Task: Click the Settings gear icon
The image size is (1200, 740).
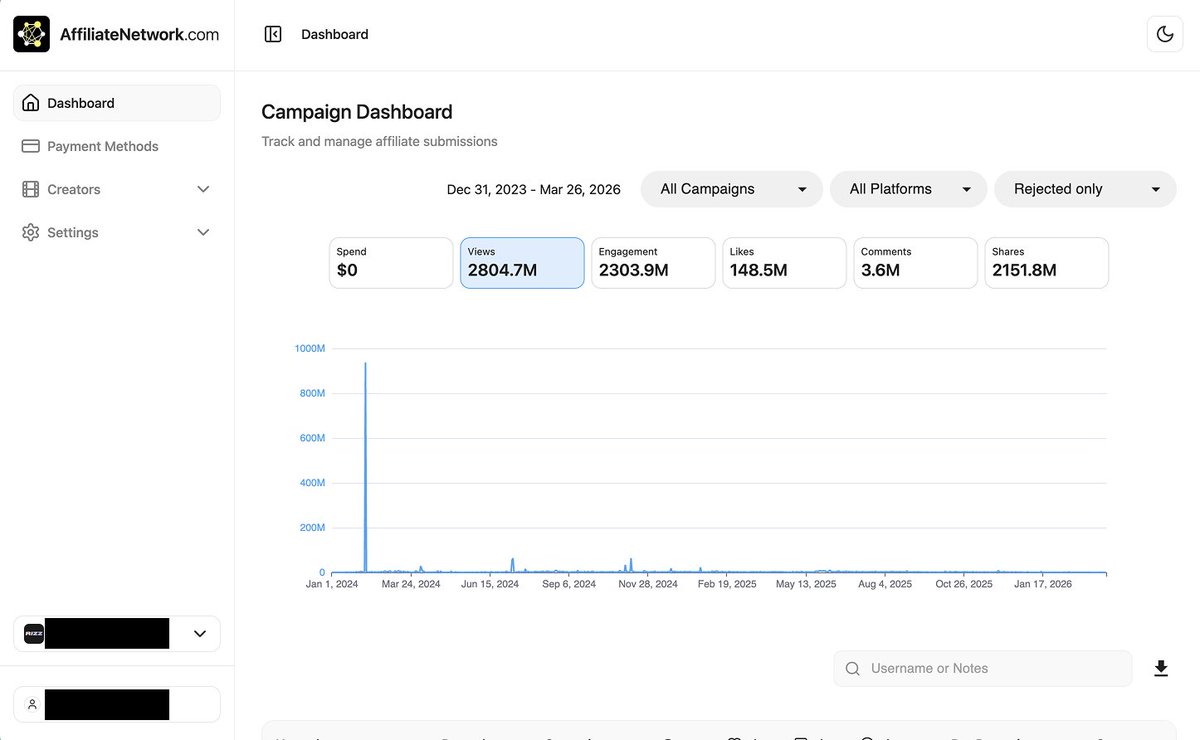Action: [31, 232]
